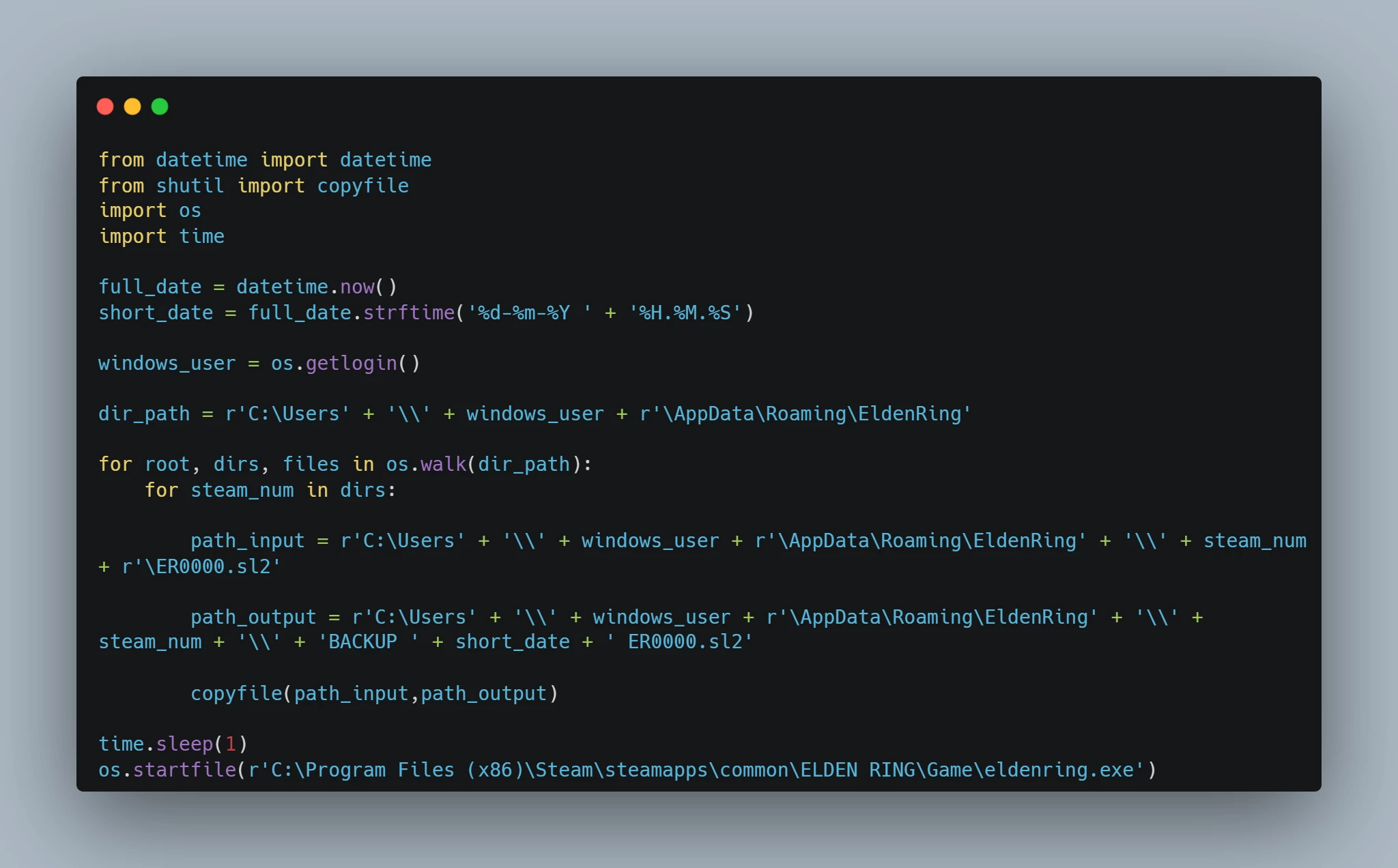Click 'path_output' assignment variable name
1398x868 pixels.
(x=253, y=617)
